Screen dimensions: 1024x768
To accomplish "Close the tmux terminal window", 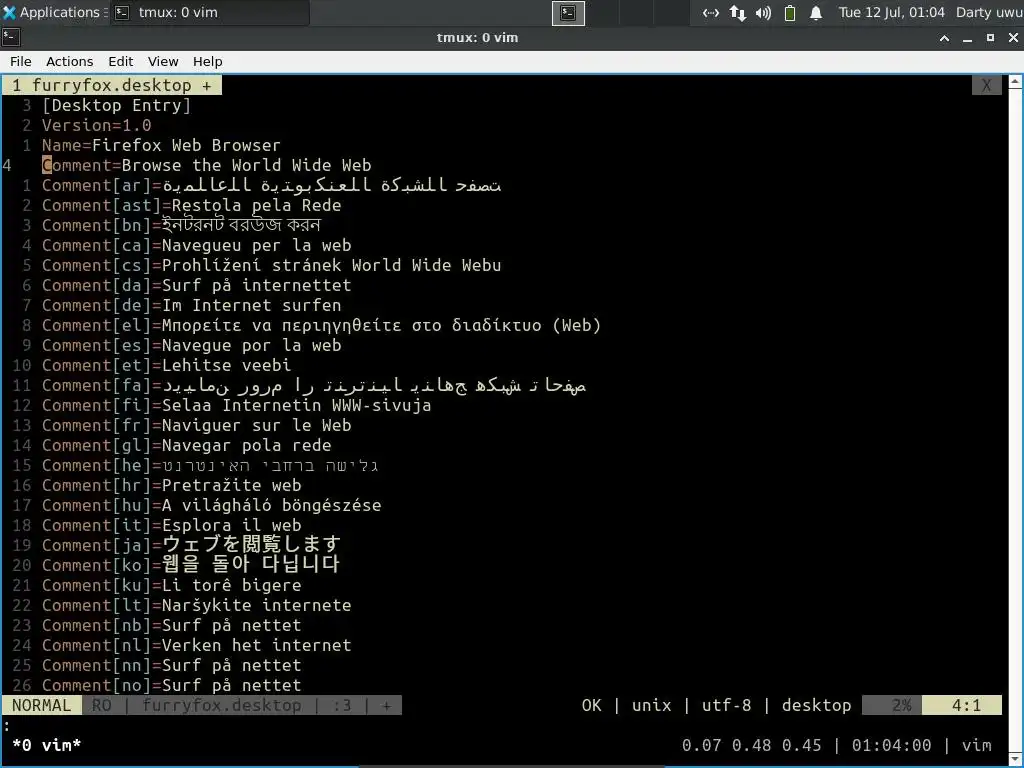I will coord(1013,38).
